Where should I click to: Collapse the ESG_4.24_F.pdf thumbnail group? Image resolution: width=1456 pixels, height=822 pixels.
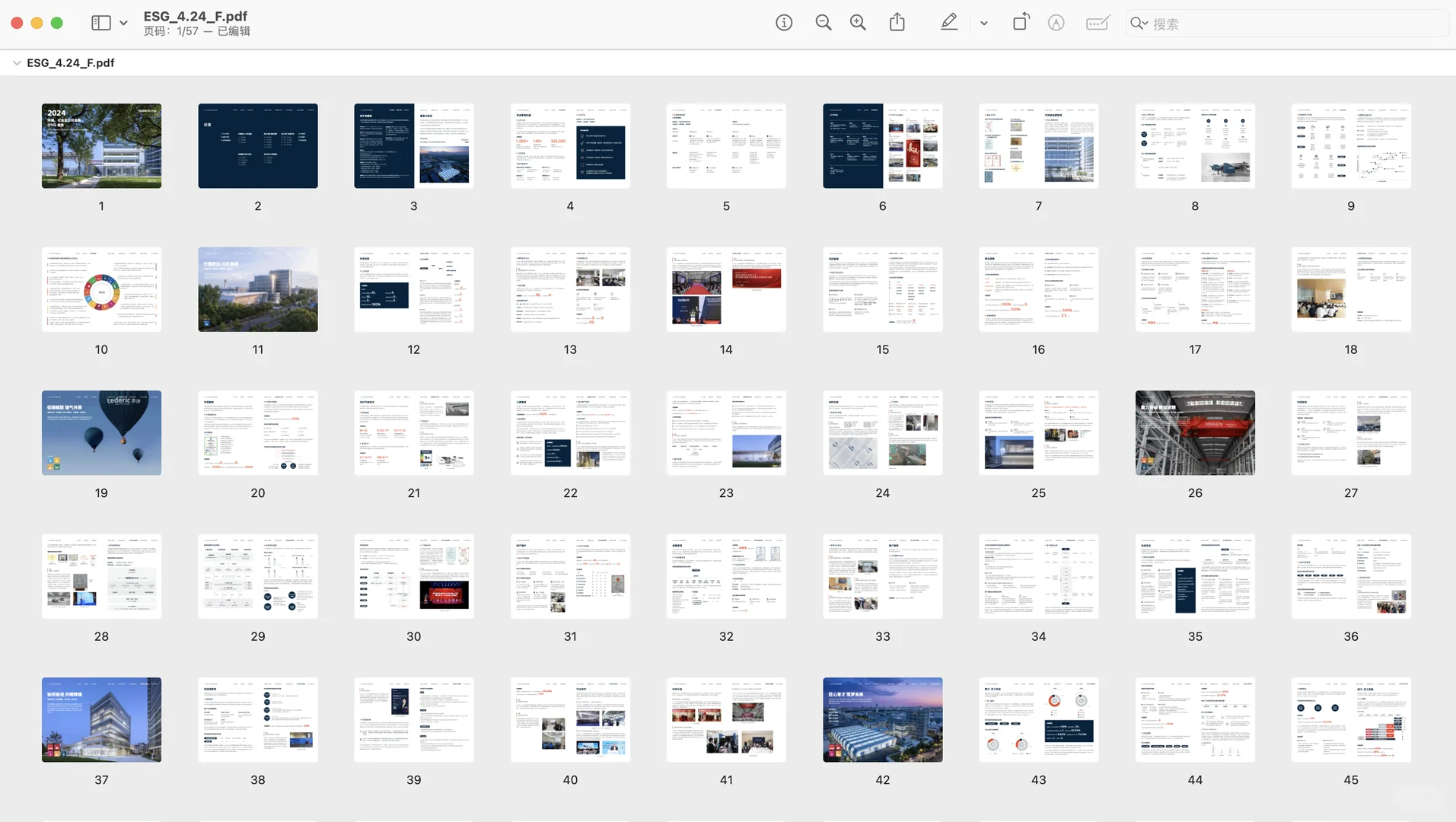click(x=17, y=63)
